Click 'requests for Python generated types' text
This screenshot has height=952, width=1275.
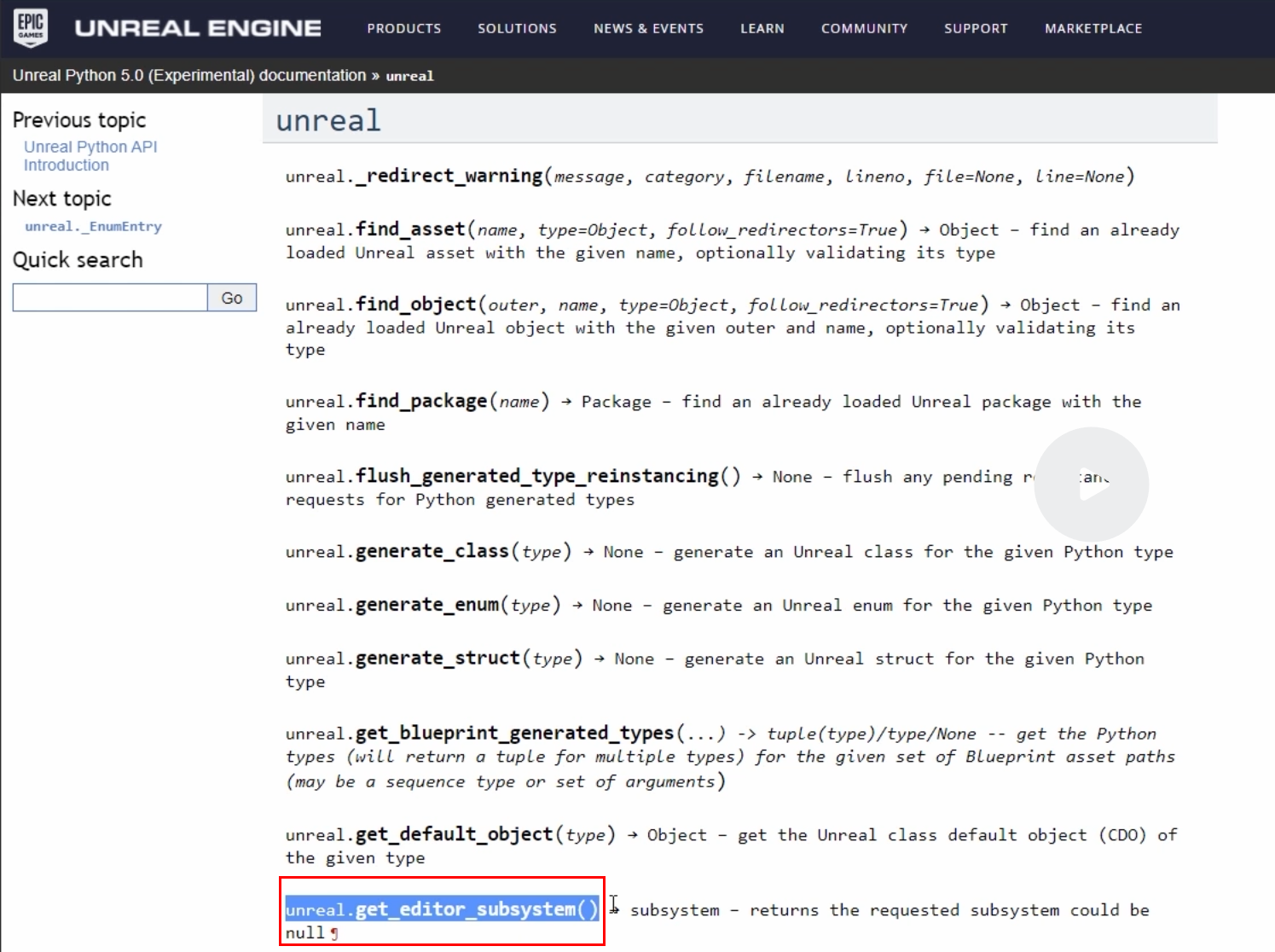coord(460,500)
